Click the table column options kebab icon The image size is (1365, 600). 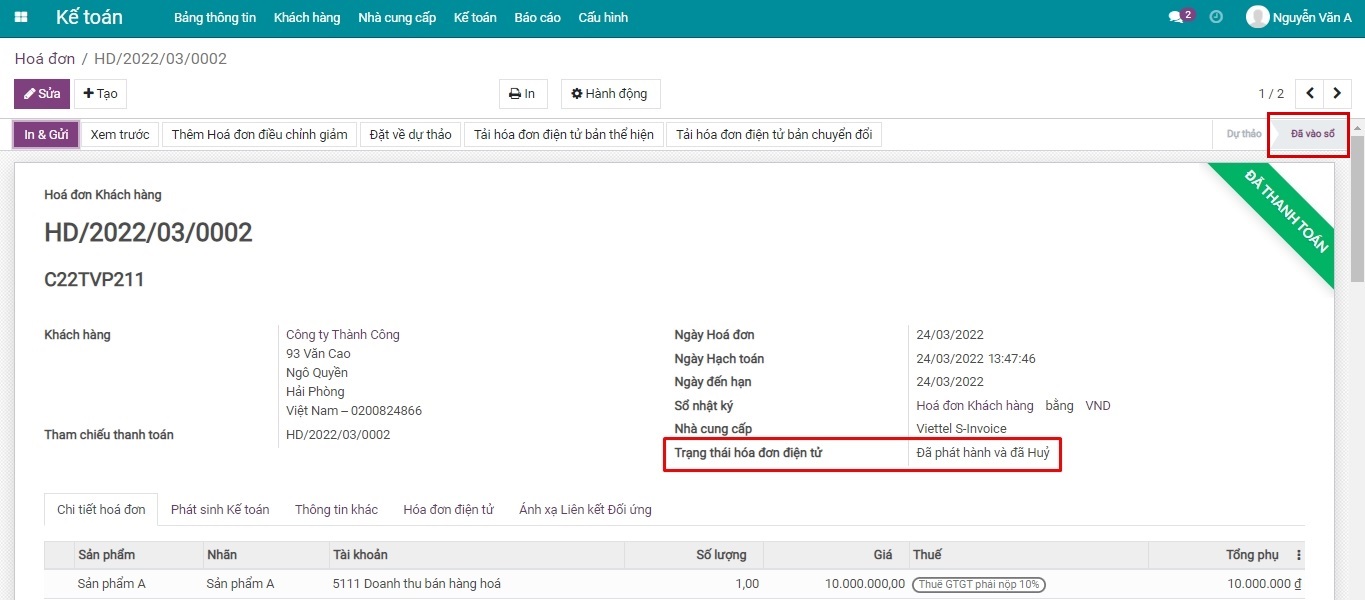(x=1299, y=555)
